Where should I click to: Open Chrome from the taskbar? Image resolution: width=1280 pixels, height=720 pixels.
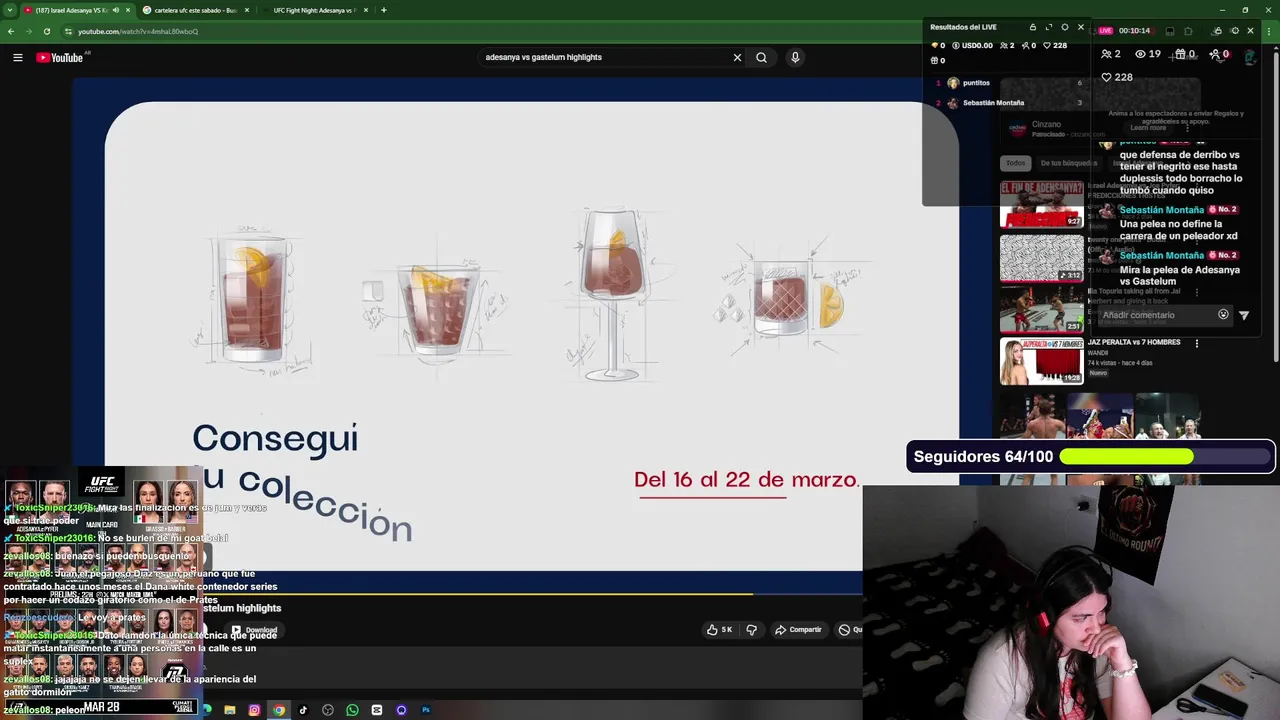(x=279, y=710)
